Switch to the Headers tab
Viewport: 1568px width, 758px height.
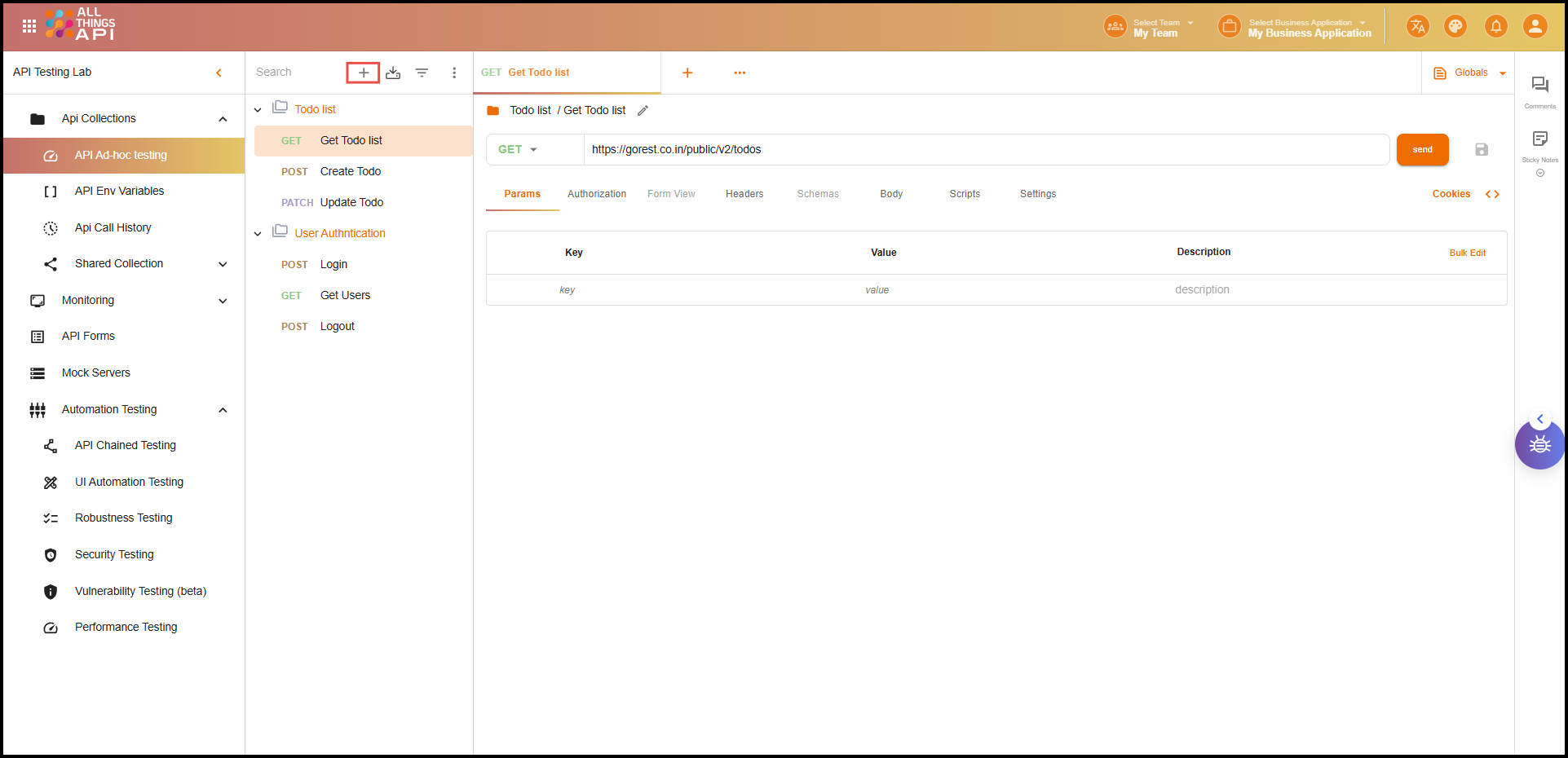(x=744, y=194)
